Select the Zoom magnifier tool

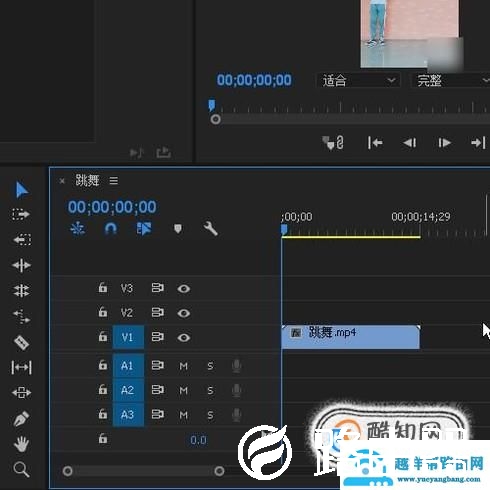21,469
